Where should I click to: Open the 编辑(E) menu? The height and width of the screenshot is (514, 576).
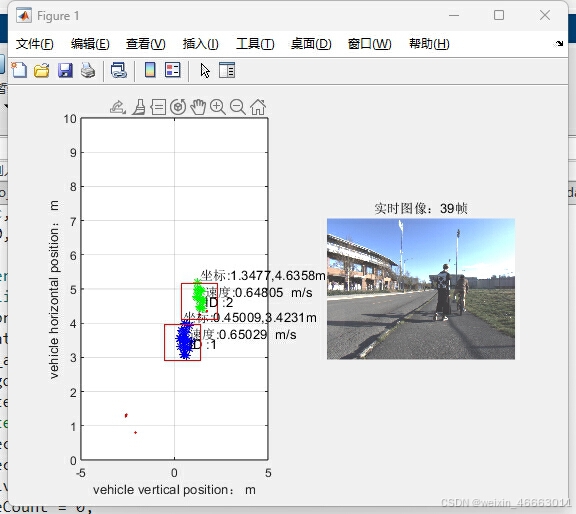90,44
